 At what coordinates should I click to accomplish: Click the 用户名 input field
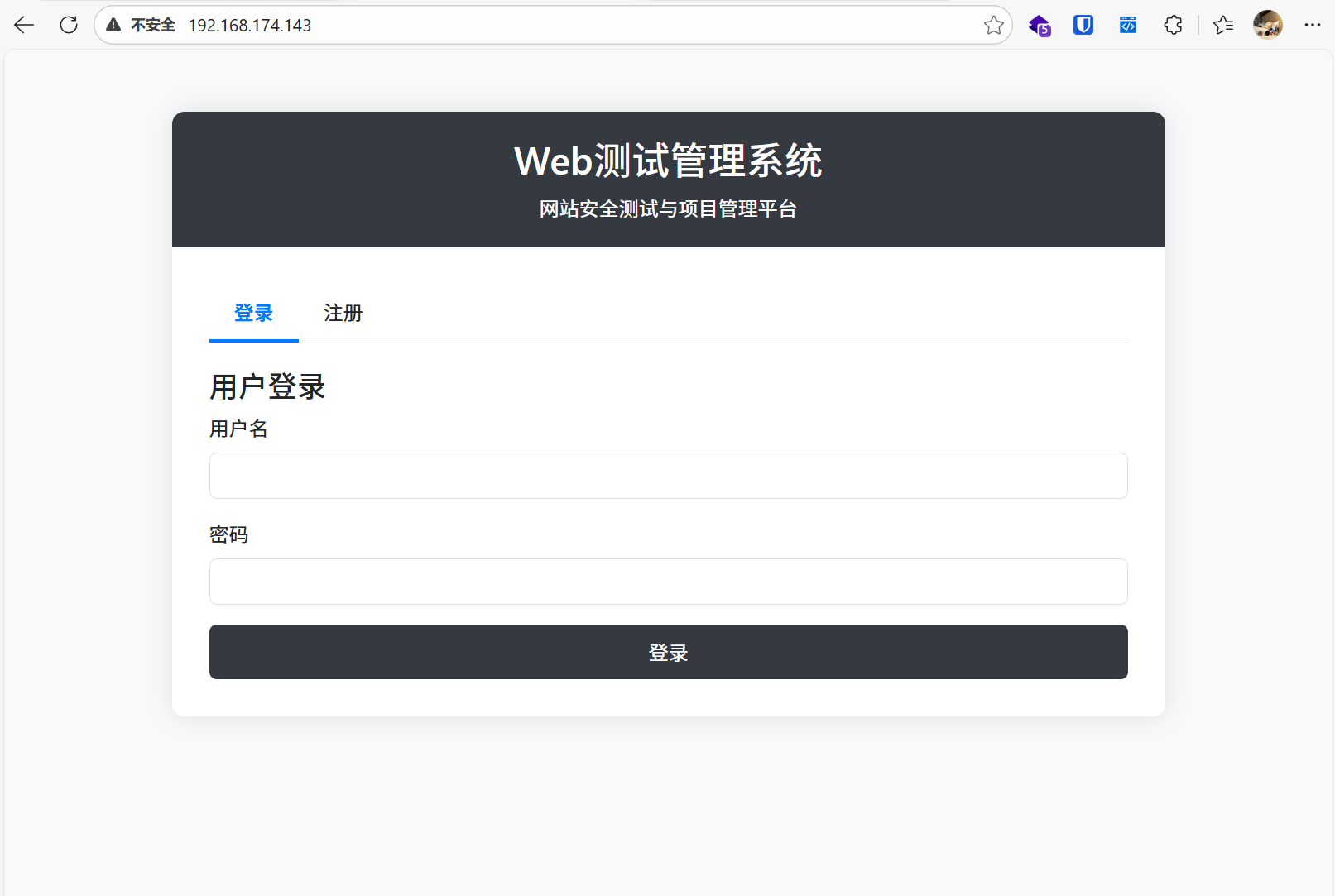point(668,476)
